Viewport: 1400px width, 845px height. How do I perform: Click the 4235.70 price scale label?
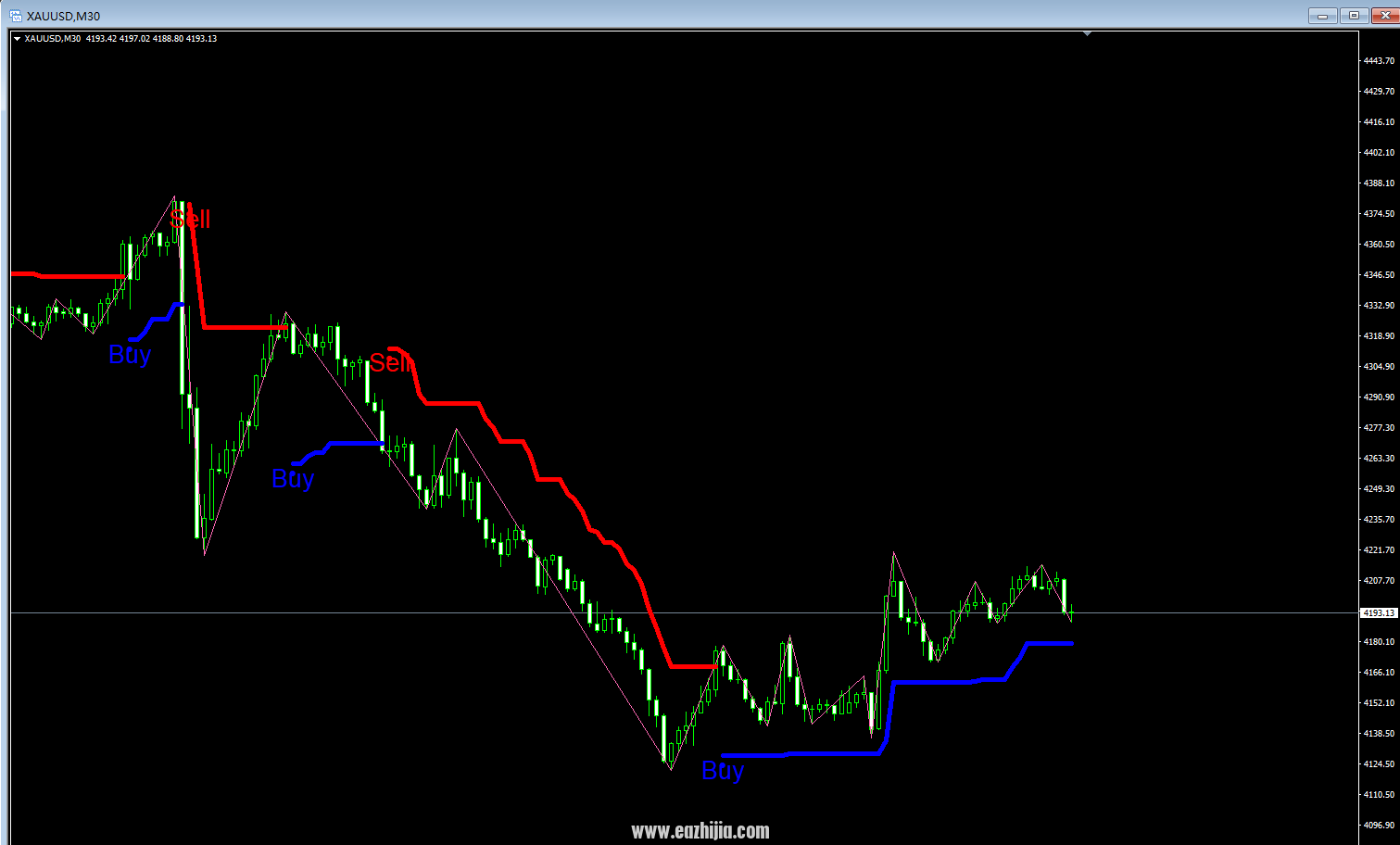(x=1379, y=520)
